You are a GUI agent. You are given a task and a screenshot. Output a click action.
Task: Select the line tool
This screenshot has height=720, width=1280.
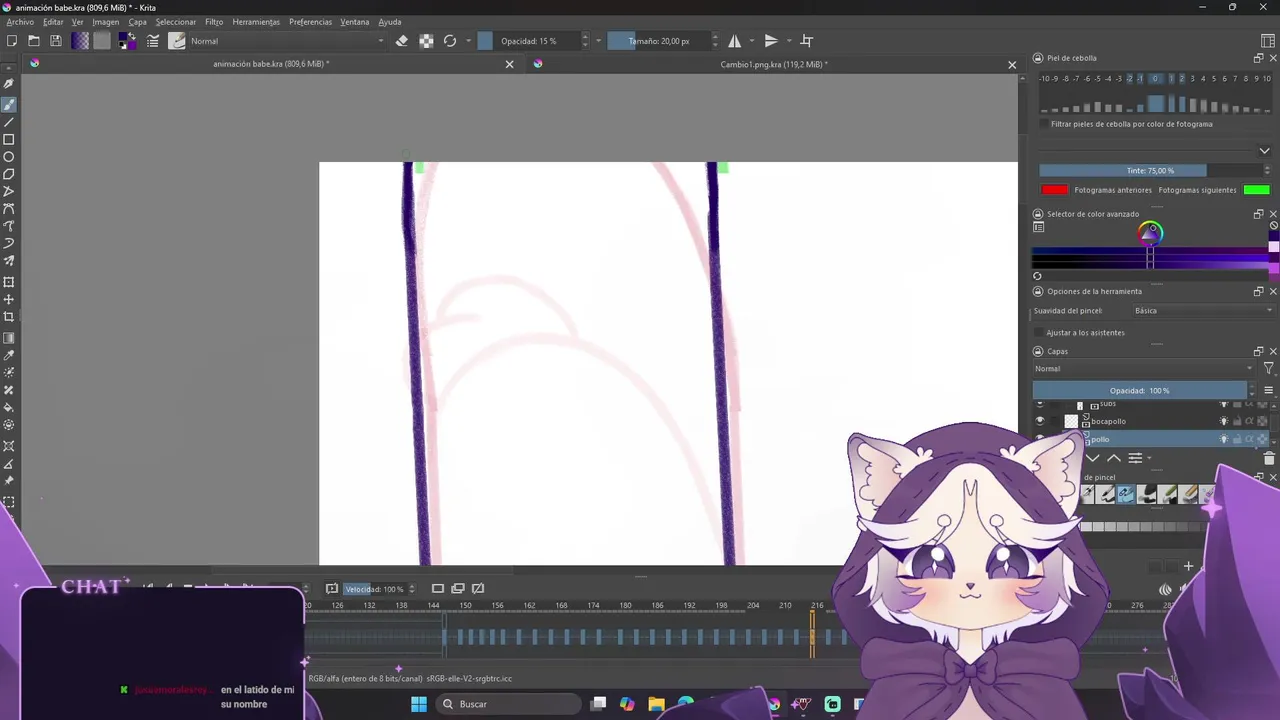click(x=9, y=122)
